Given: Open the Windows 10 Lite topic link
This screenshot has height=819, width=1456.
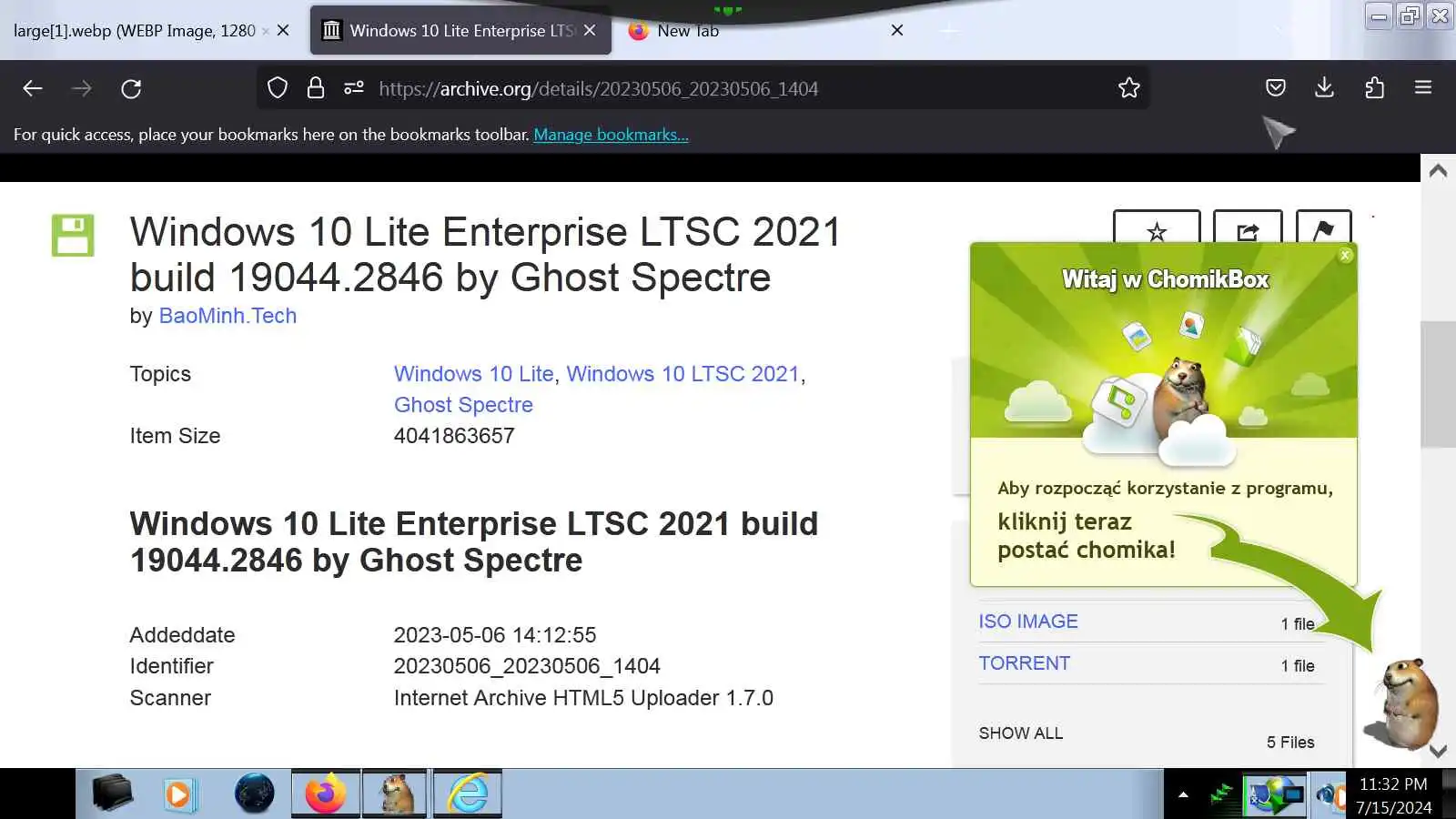Looking at the screenshot, I should pos(473,374).
